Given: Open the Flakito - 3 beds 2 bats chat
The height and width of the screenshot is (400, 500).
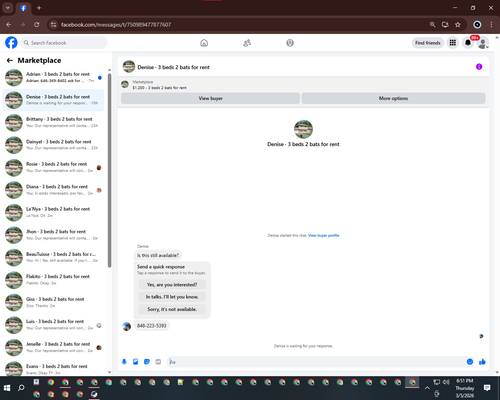Looking at the screenshot, I should (53, 280).
